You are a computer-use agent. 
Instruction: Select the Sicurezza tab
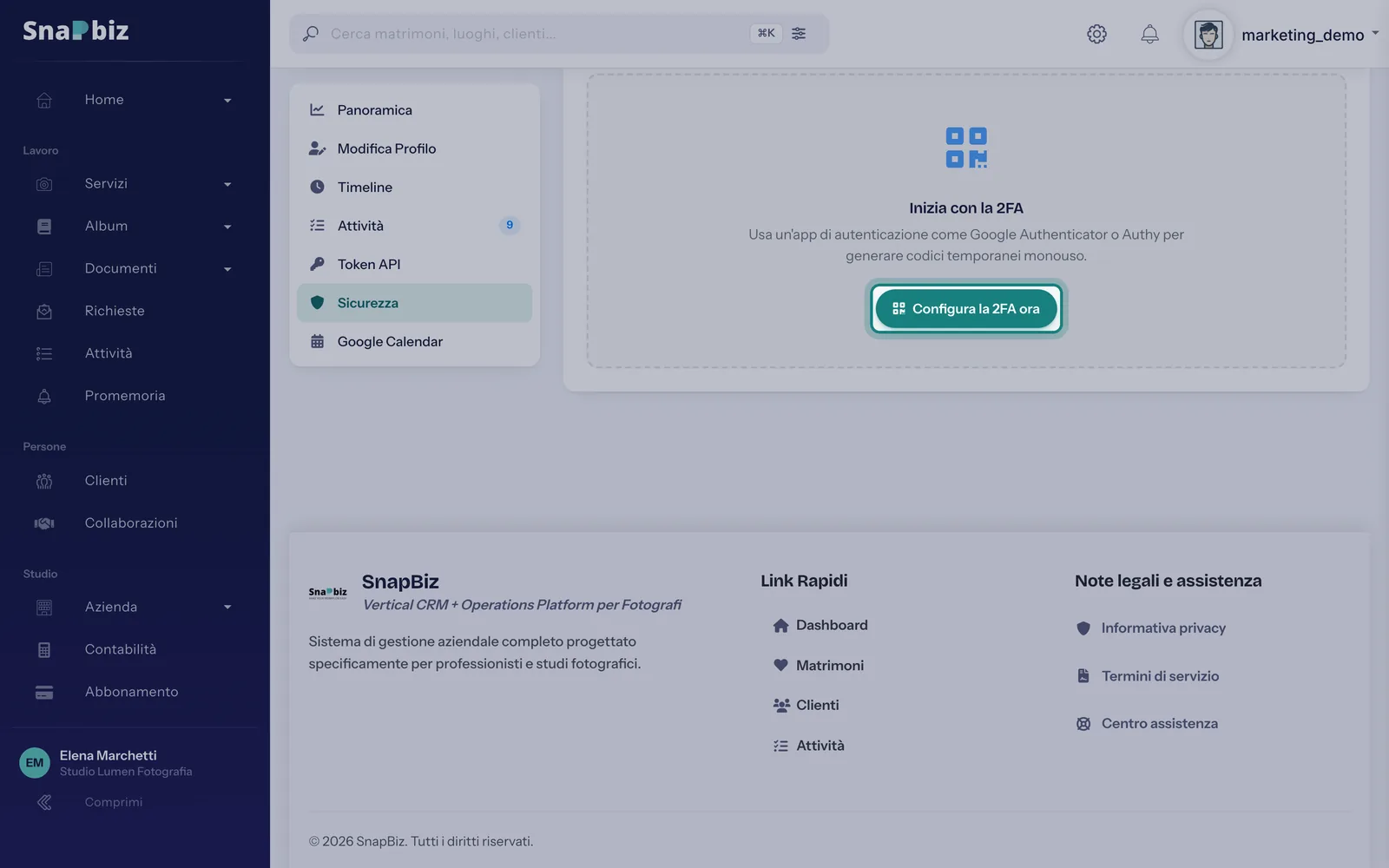coord(414,303)
